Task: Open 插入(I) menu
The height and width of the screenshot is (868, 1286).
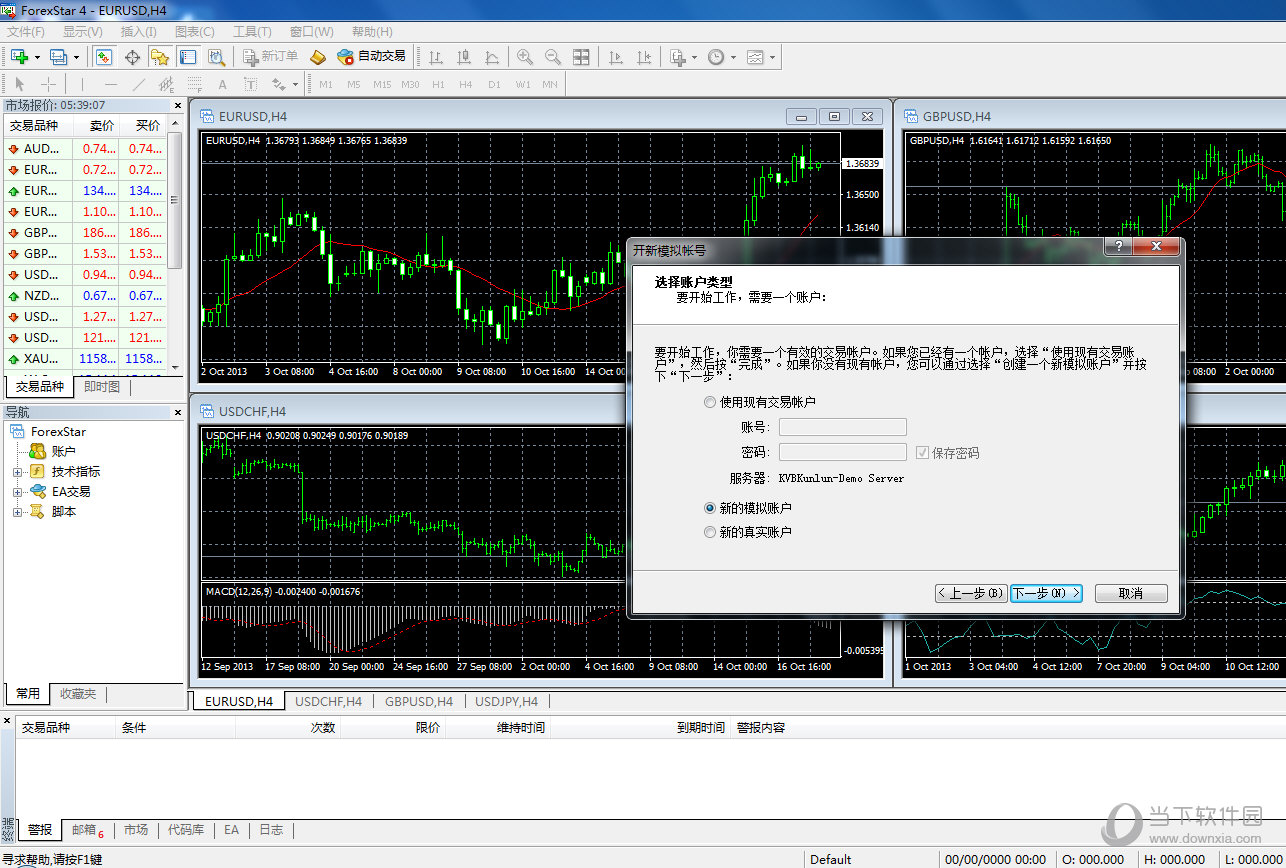Action: coord(138,32)
